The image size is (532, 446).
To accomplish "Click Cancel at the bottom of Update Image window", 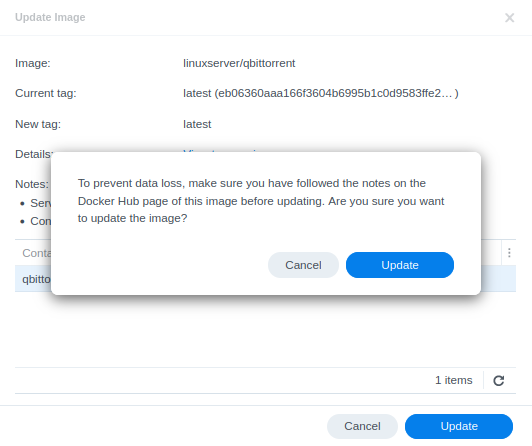I will (x=362, y=426).
